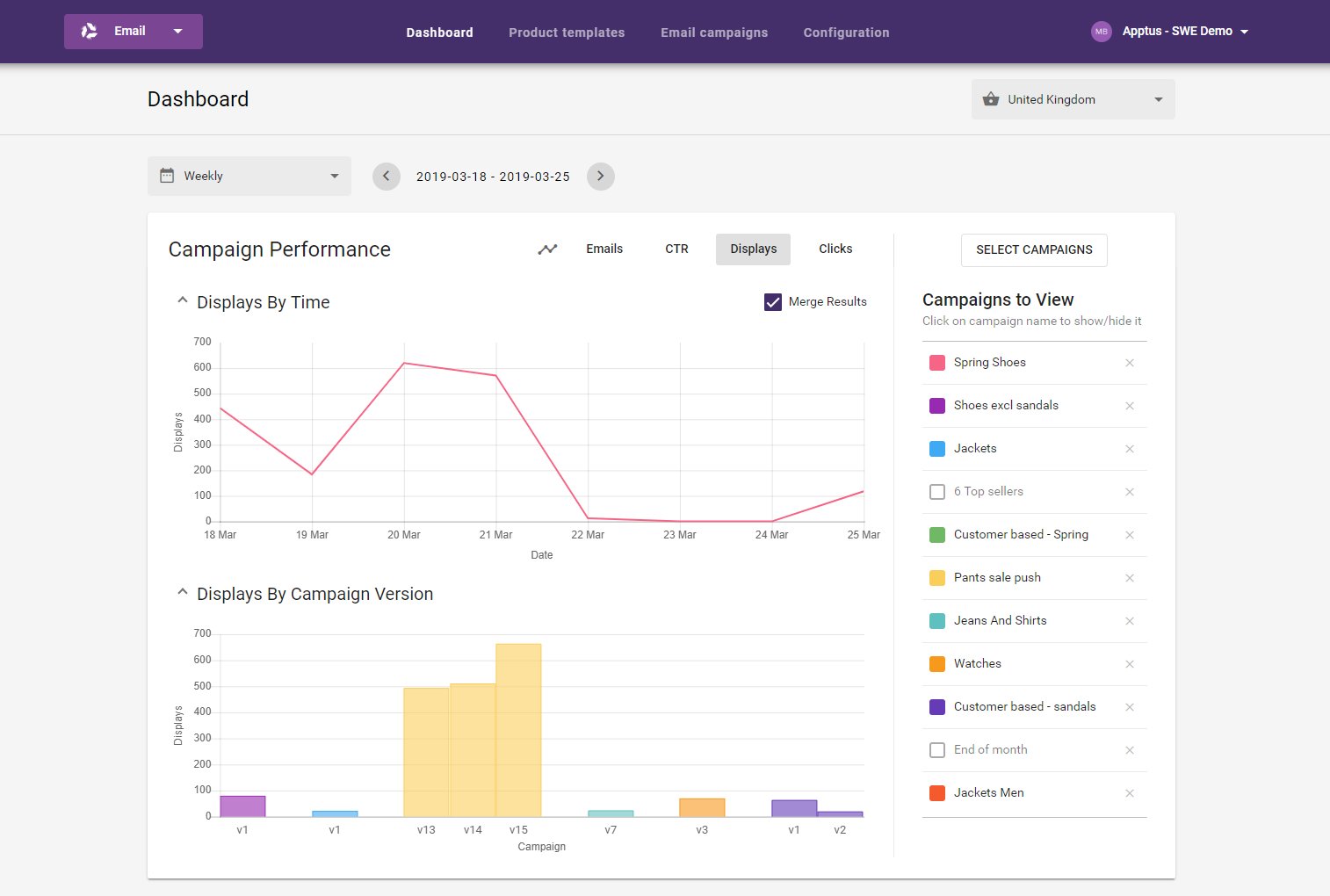The width and height of the screenshot is (1330, 896).
Task: Switch to the Emails metric
Action: [604, 249]
